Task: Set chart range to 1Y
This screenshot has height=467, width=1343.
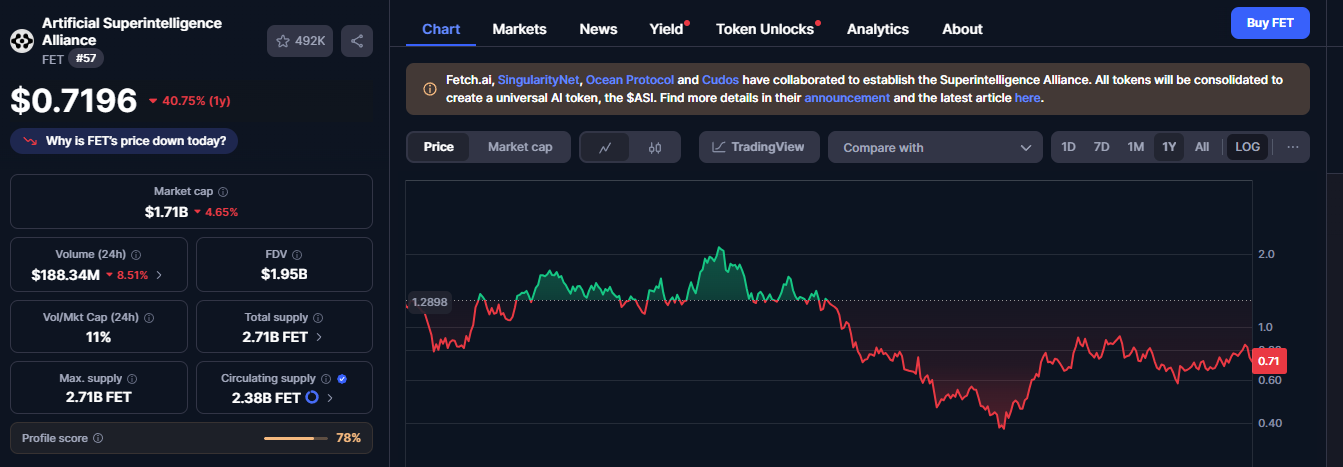Action: [x=1169, y=147]
